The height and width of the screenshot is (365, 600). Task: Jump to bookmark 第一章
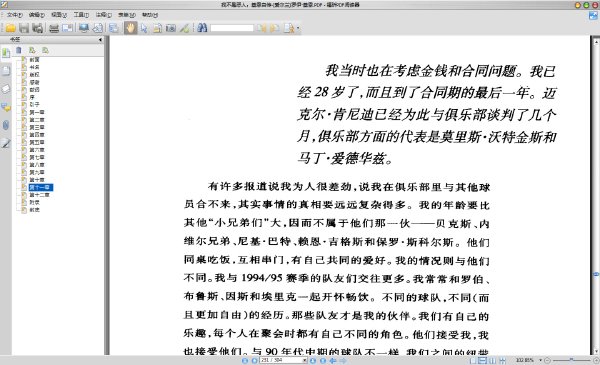[37, 112]
